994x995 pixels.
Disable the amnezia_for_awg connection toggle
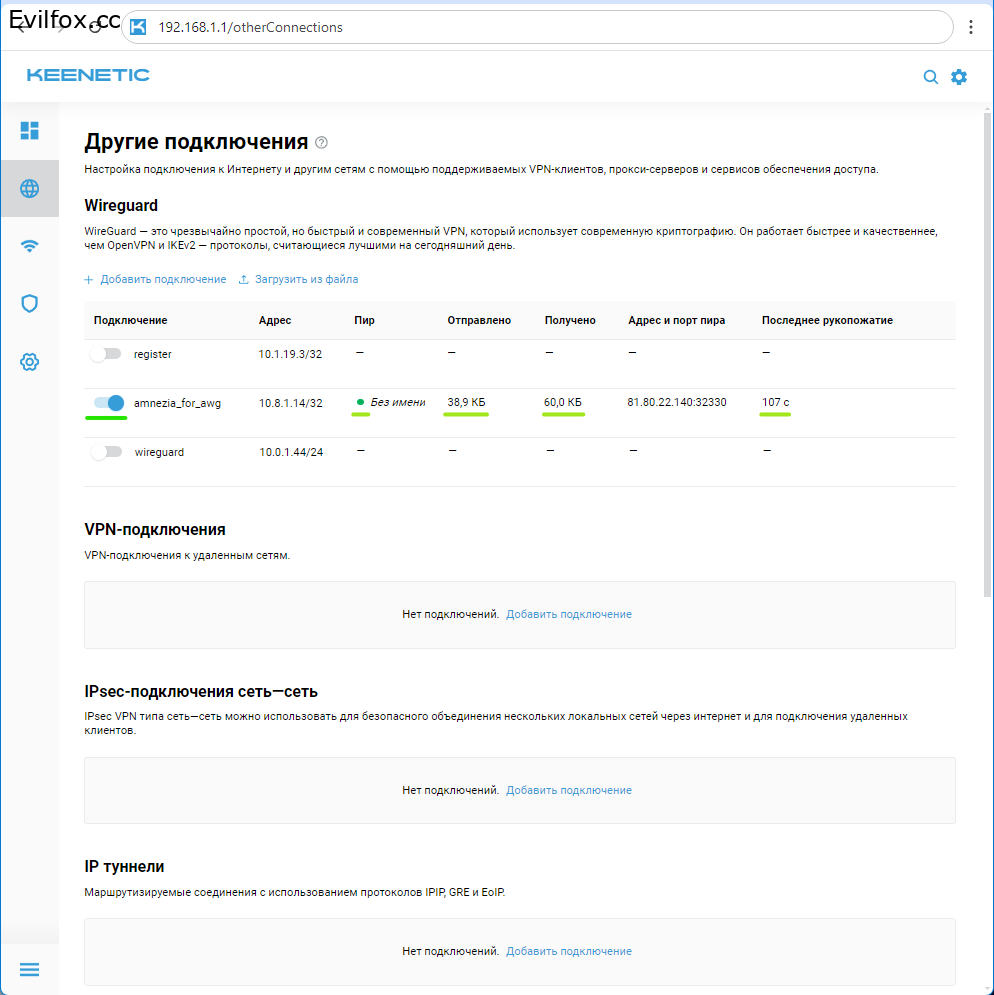tap(109, 402)
